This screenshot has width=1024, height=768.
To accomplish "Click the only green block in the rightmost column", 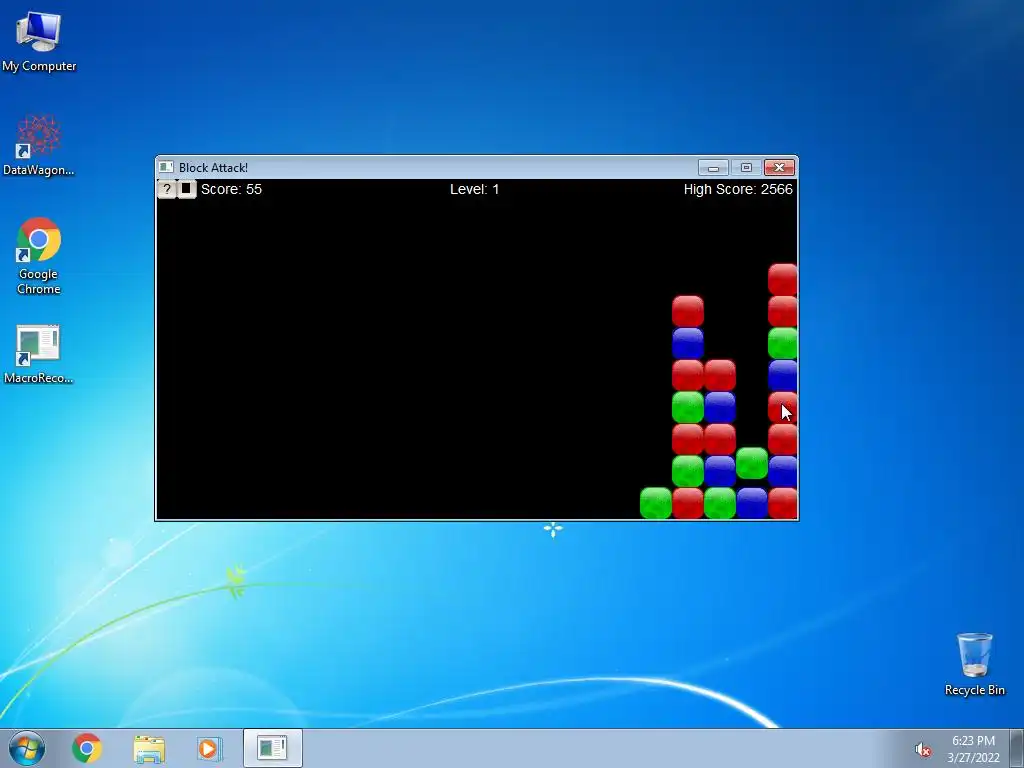I will coord(782,344).
